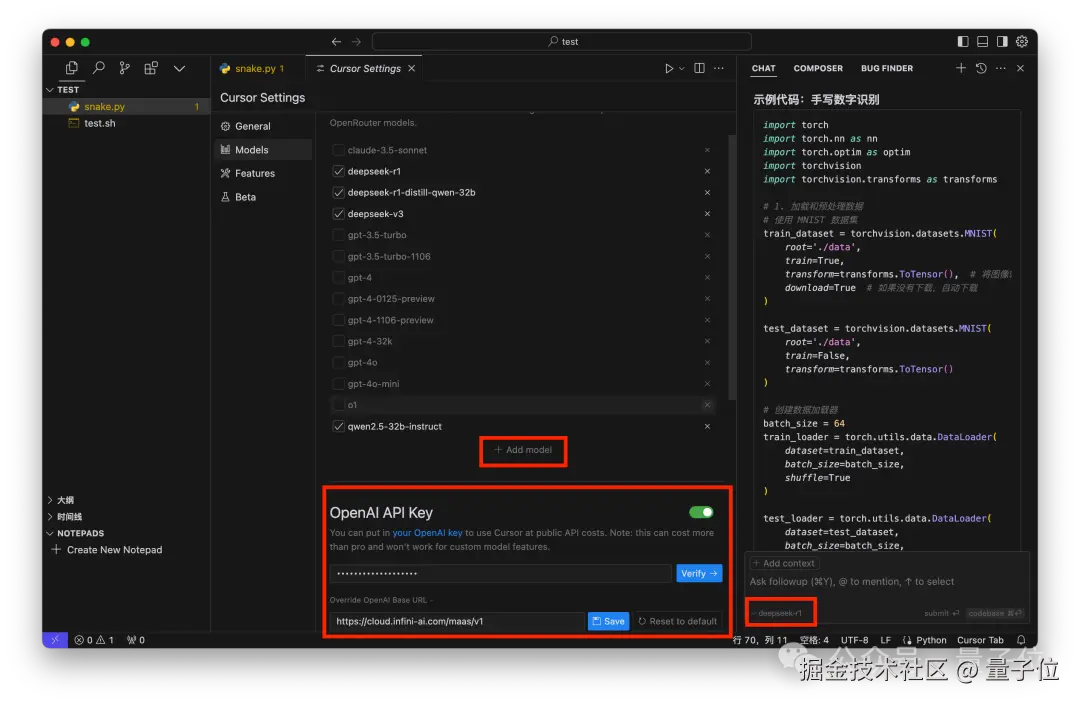1080x704 pixels.
Task: Open editor more actions ellipsis
Action: pyautogui.click(x=719, y=68)
